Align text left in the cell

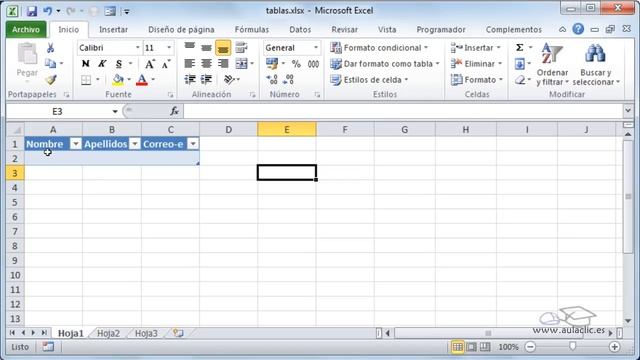coord(189,64)
